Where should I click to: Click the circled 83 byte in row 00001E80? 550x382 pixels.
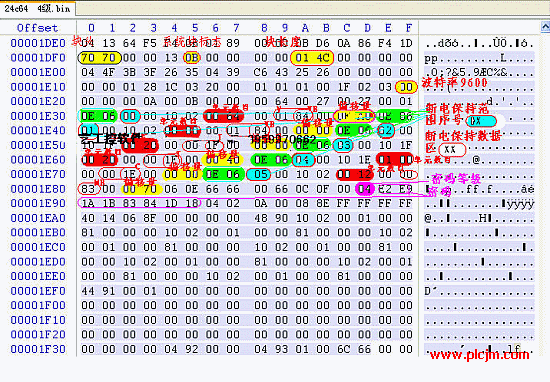pyautogui.click(x=89, y=189)
